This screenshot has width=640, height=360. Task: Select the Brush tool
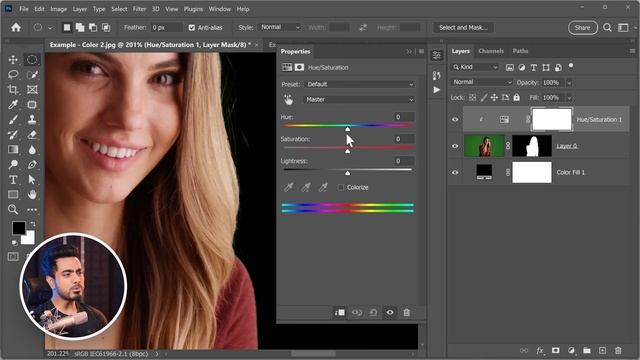[x=13, y=120]
